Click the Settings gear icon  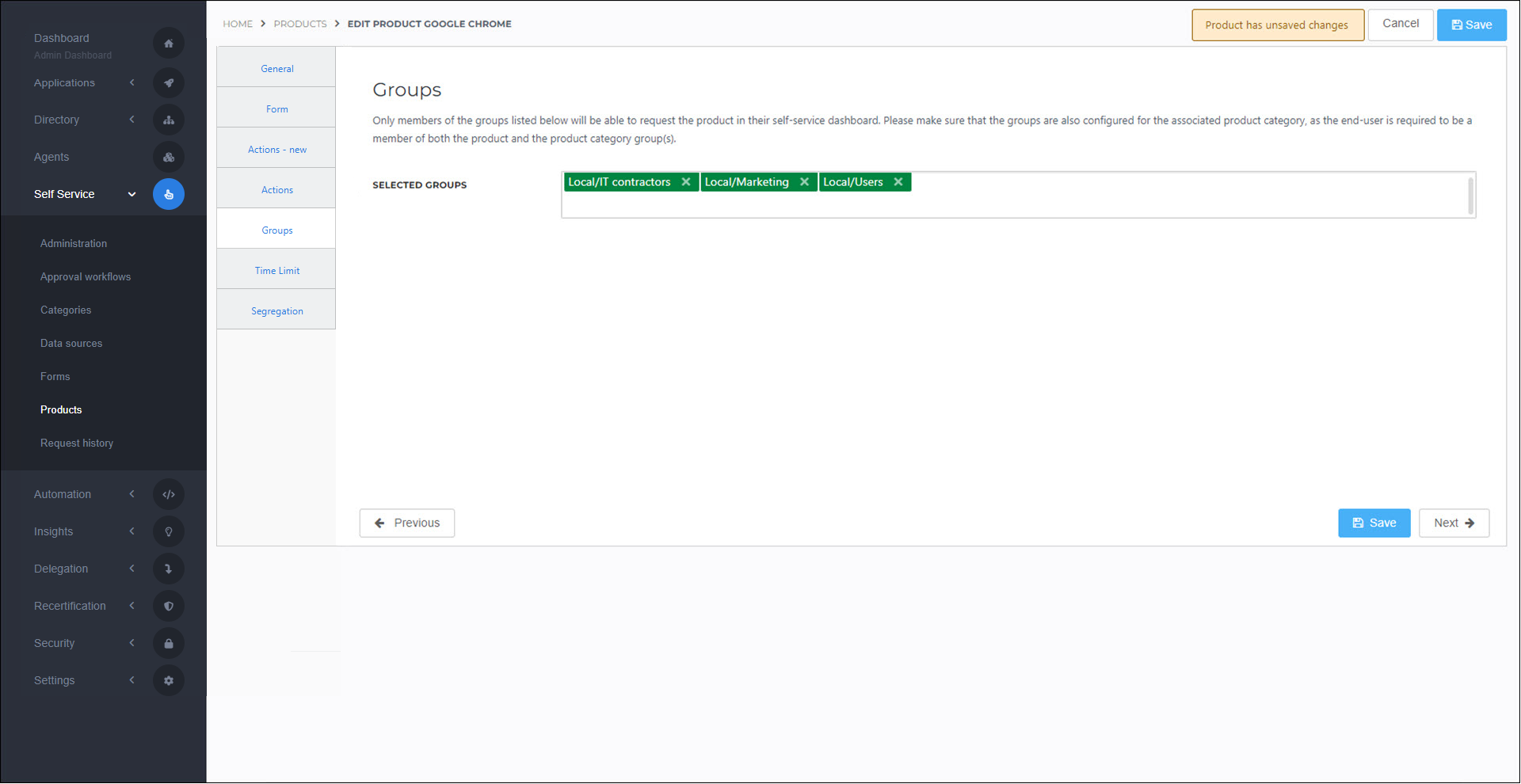169,679
